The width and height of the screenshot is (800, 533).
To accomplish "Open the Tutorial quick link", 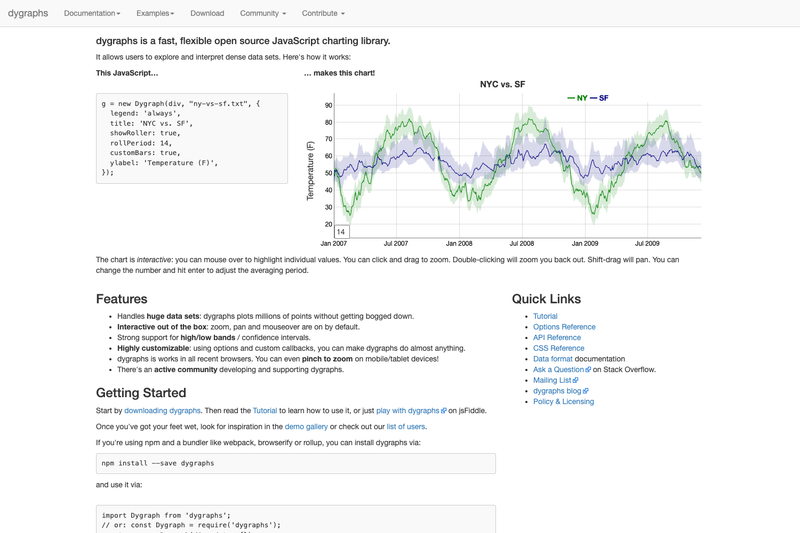I will click(x=545, y=316).
